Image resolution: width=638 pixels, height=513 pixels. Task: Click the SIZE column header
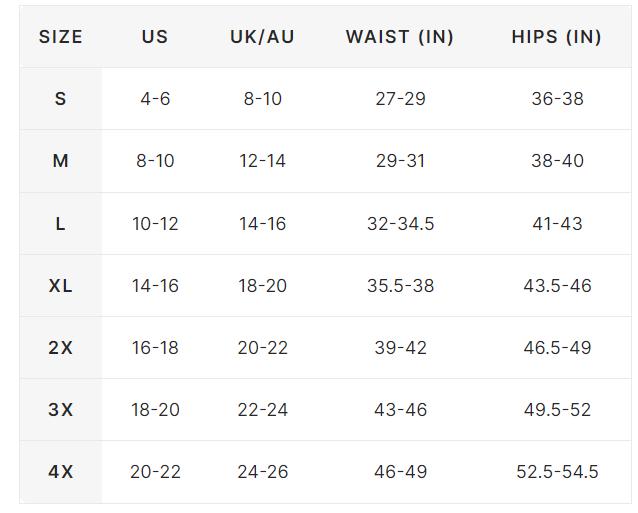pyautogui.click(x=61, y=37)
